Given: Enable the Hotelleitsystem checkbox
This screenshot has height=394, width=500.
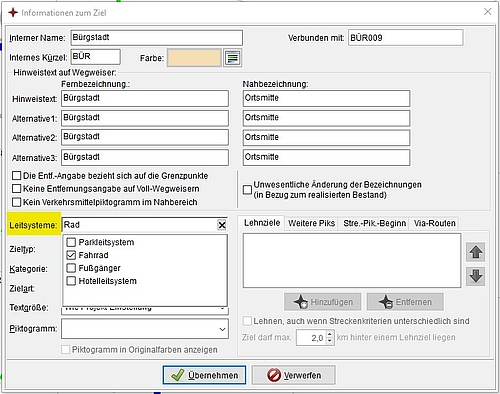Looking at the screenshot, I should pyautogui.click(x=71, y=281).
